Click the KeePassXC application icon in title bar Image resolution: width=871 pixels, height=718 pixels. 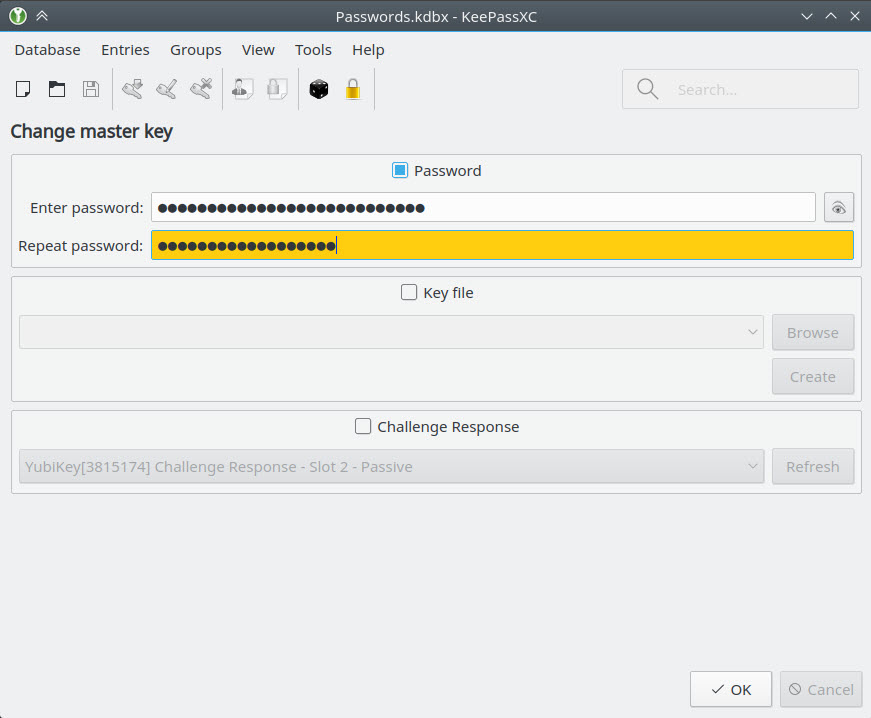[x=18, y=16]
